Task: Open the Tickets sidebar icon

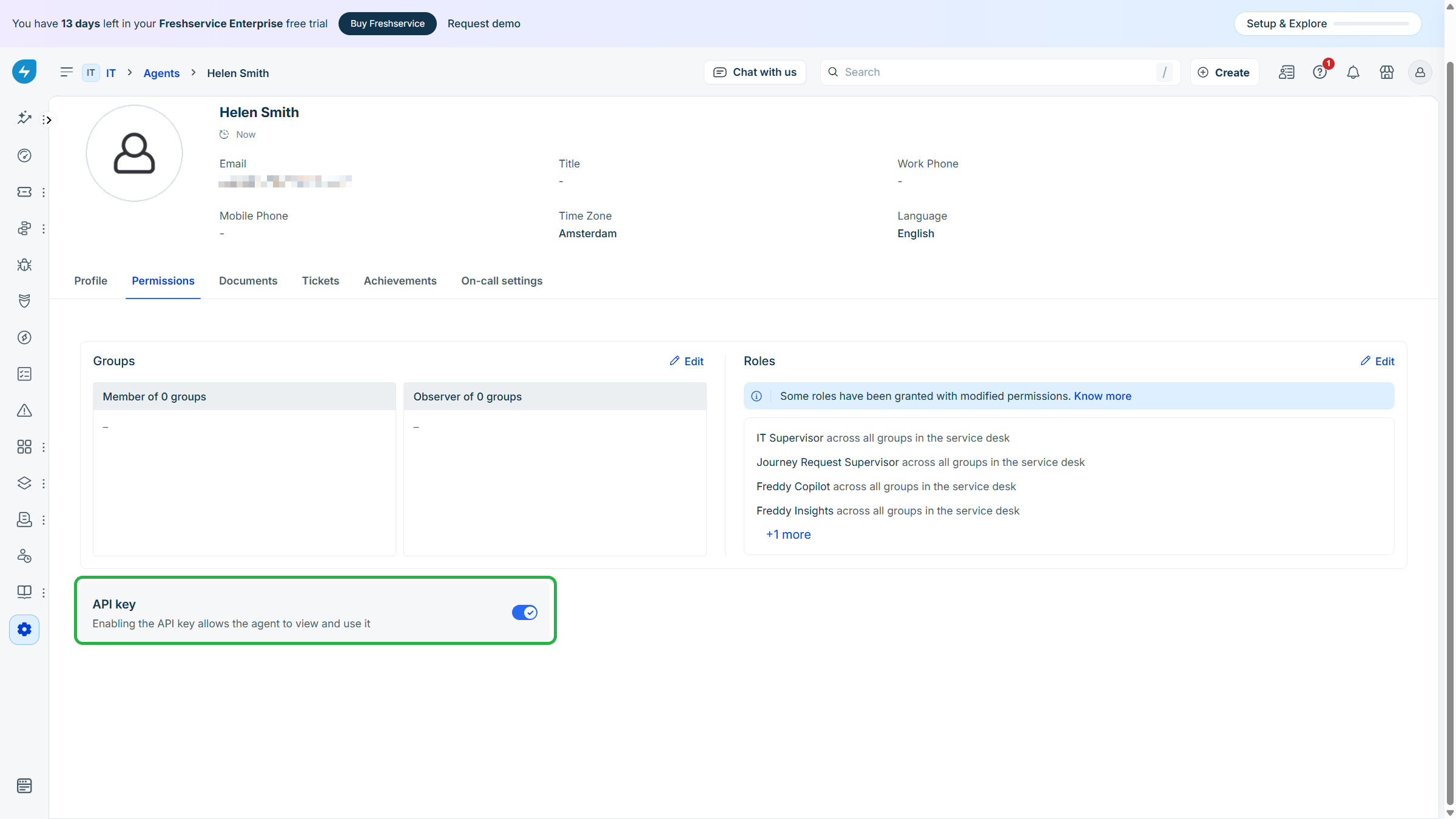Action: tap(24, 192)
